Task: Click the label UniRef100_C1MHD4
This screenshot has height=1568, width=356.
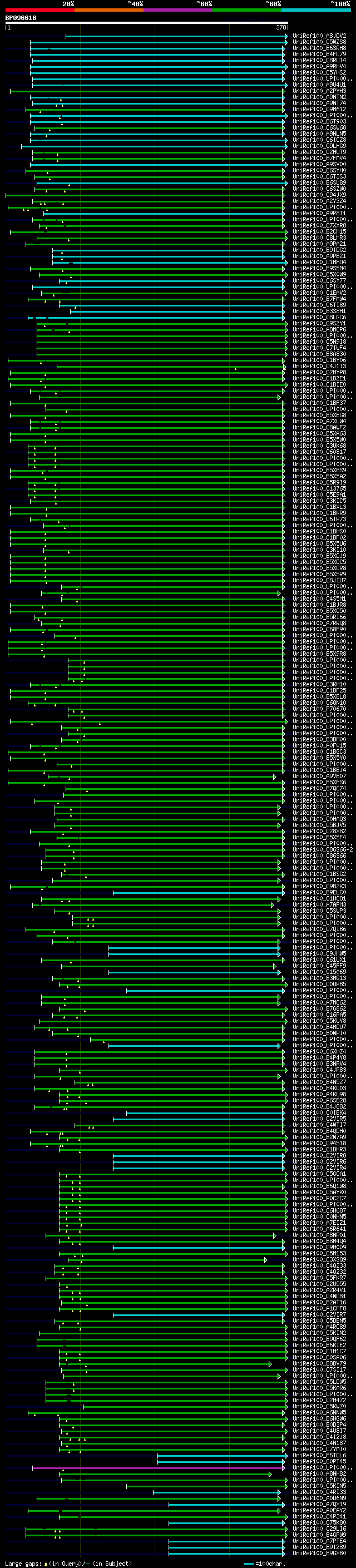Action: [x=319, y=263]
